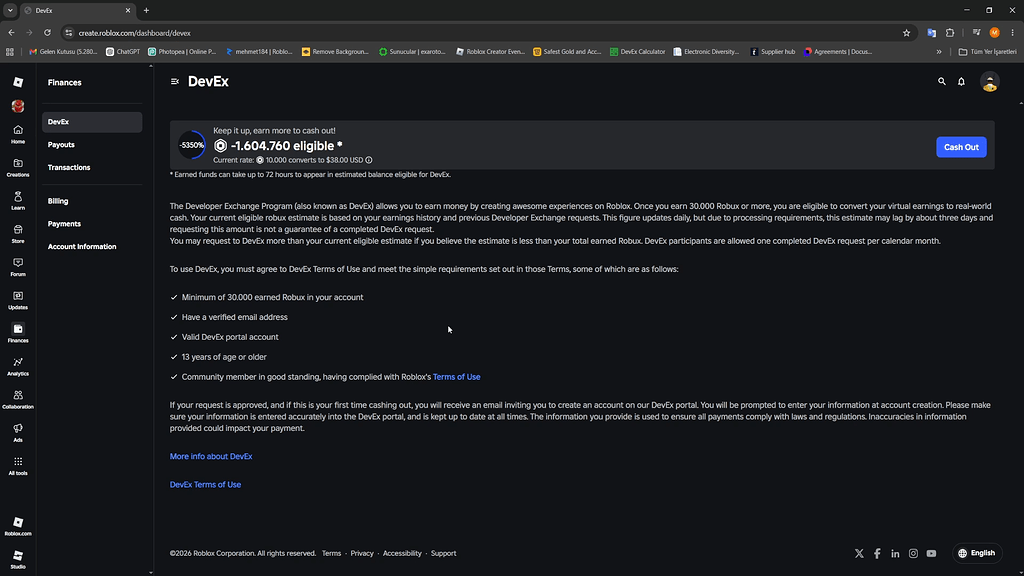
Task: Open the YouTube social icon
Action: click(x=931, y=553)
